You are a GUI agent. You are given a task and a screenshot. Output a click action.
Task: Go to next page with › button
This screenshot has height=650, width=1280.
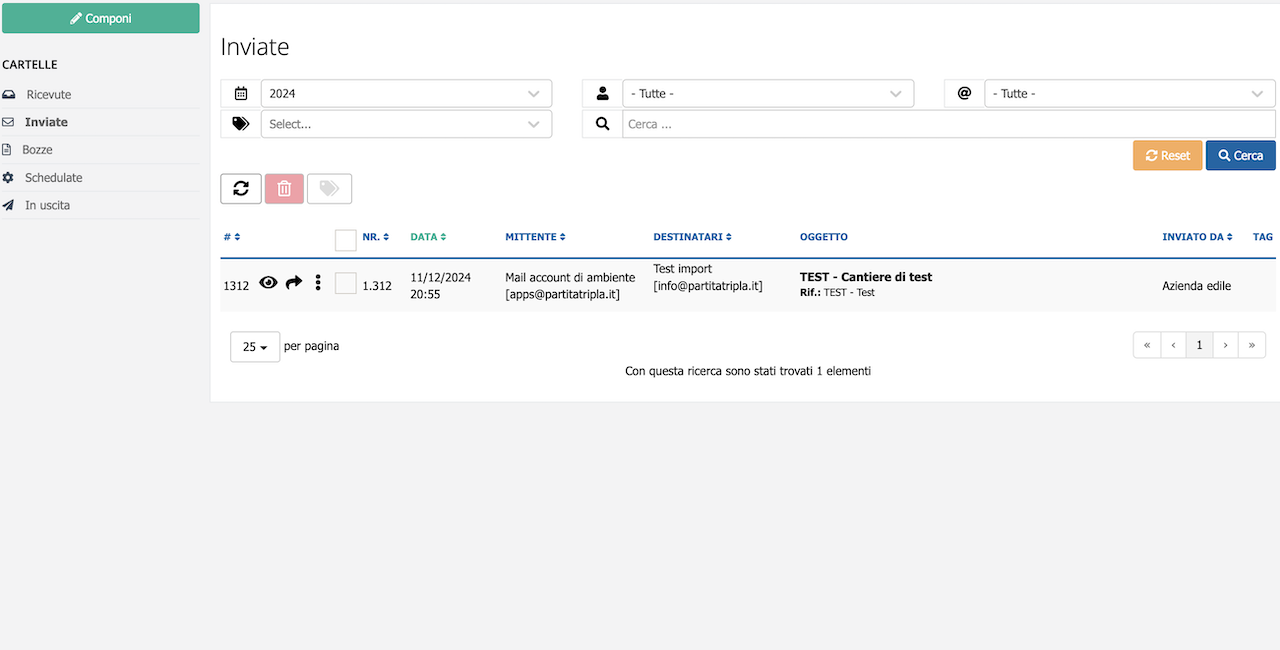(x=1226, y=345)
